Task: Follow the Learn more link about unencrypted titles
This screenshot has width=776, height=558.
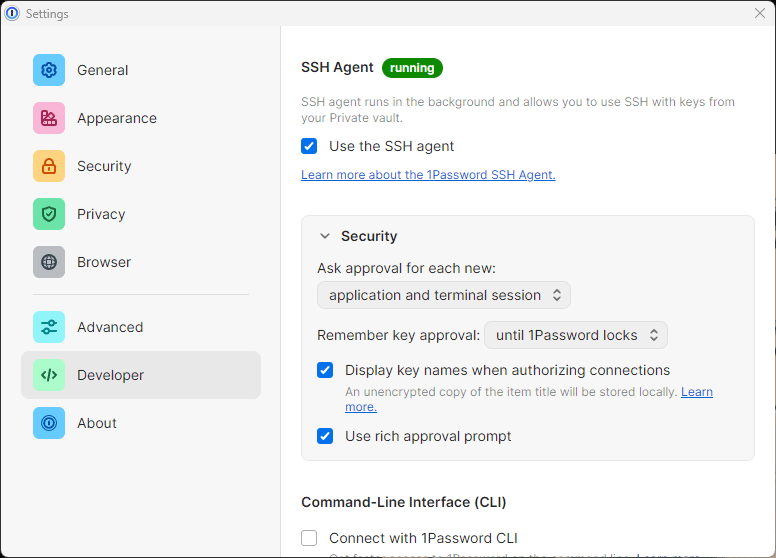Action: coord(697,392)
